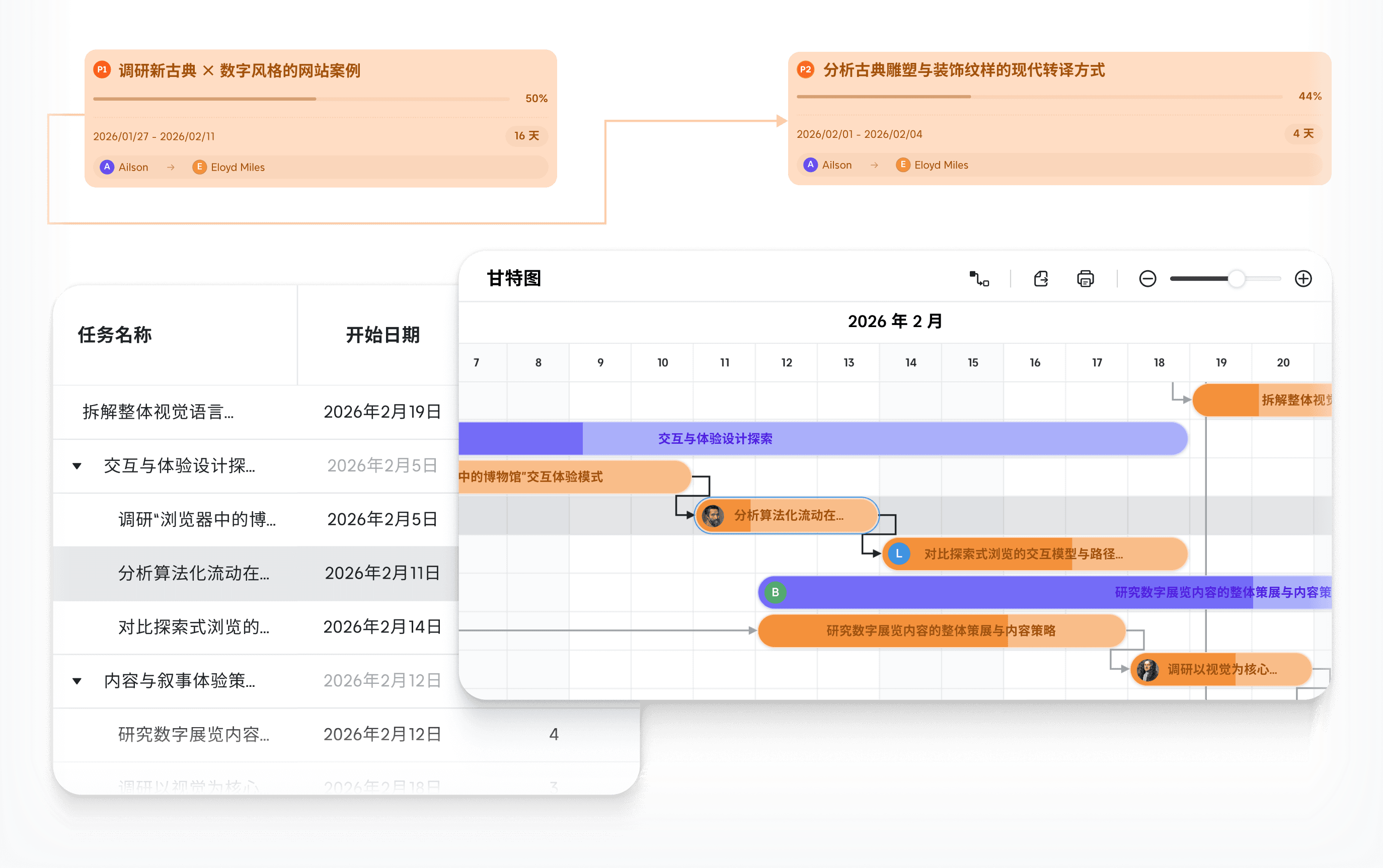Click the B badge on the purple summary bar
Image resolution: width=1383 pixels, height=868 pixels.
(775, 592)
